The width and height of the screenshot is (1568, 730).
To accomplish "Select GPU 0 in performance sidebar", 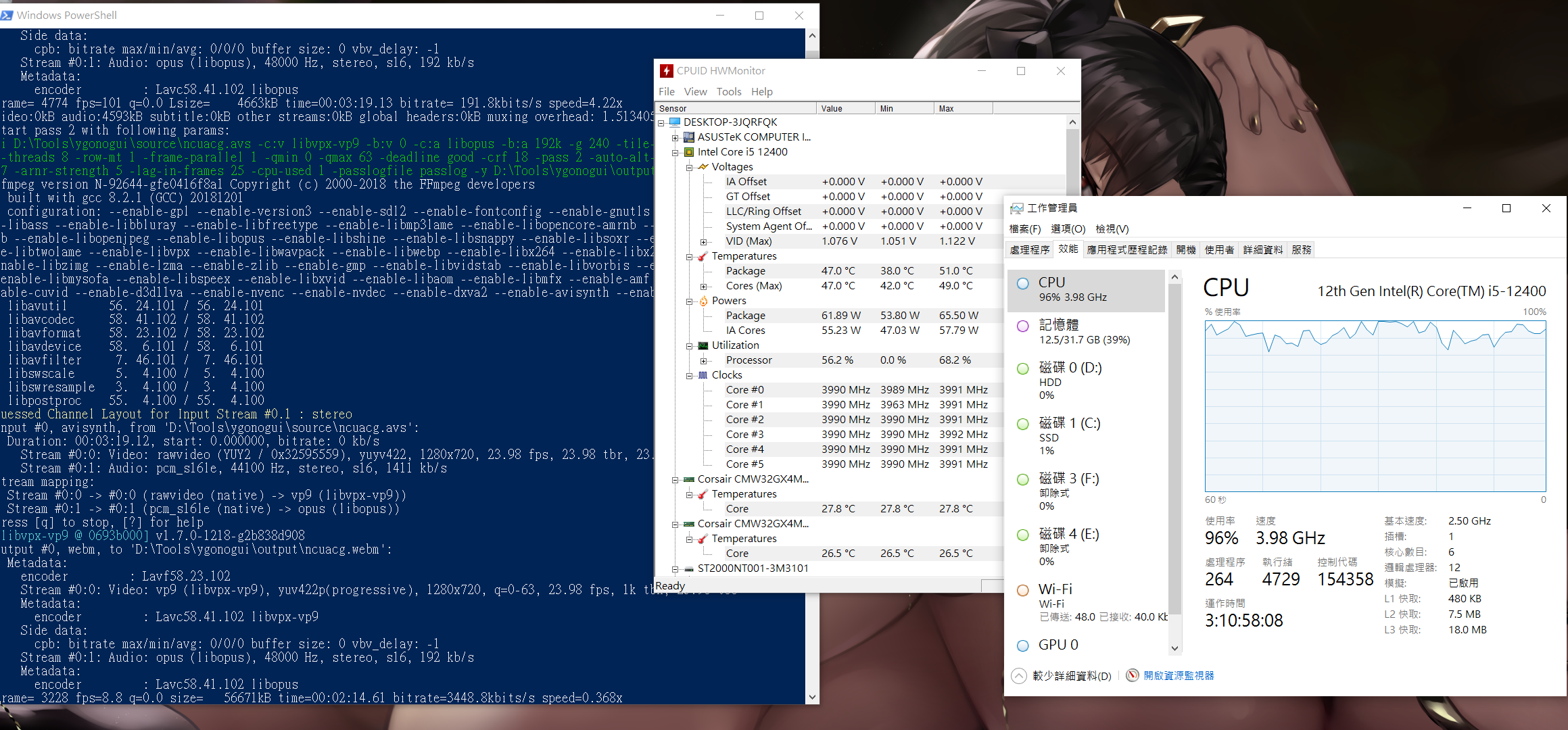I will (x=1086, y=645).
